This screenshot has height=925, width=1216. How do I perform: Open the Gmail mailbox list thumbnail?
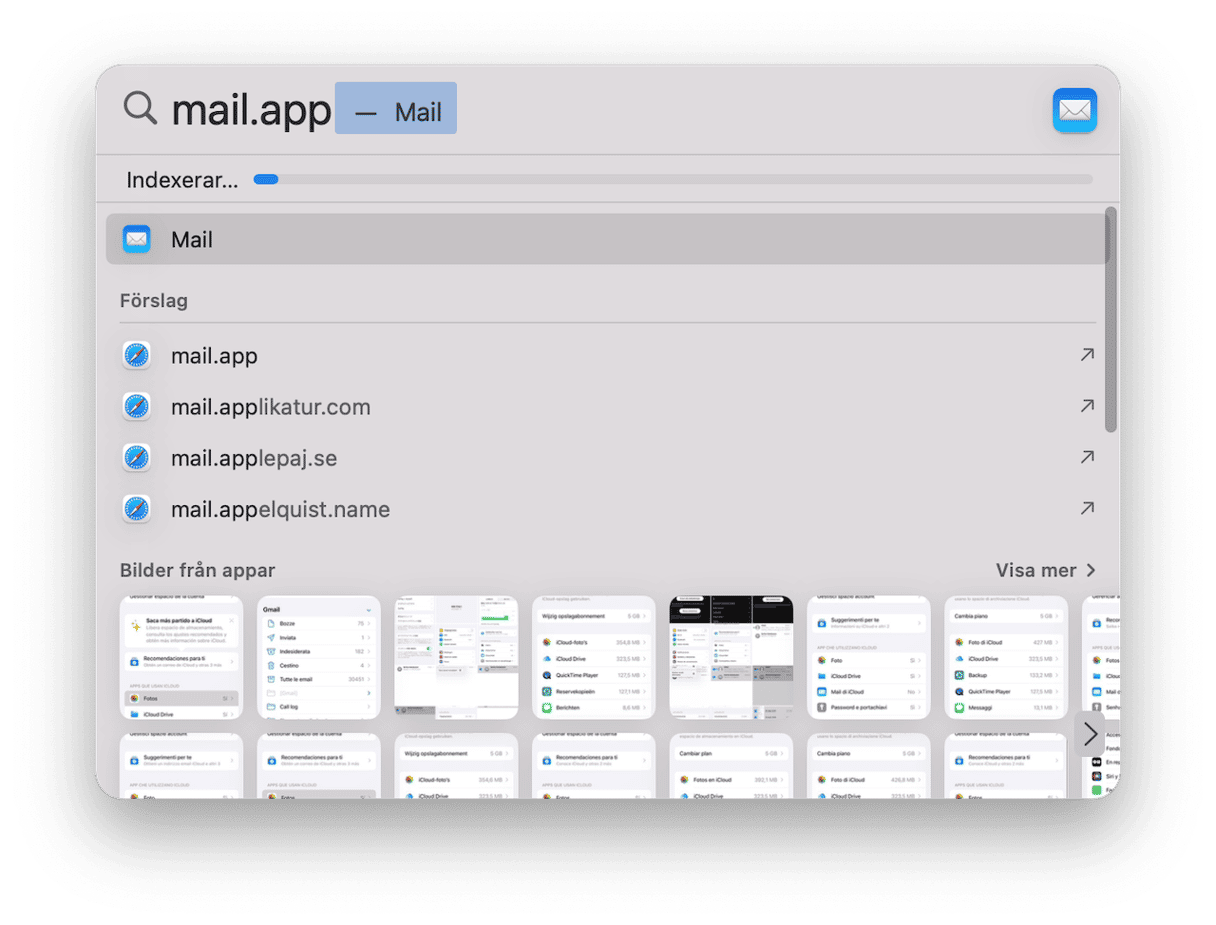(319, 658)
